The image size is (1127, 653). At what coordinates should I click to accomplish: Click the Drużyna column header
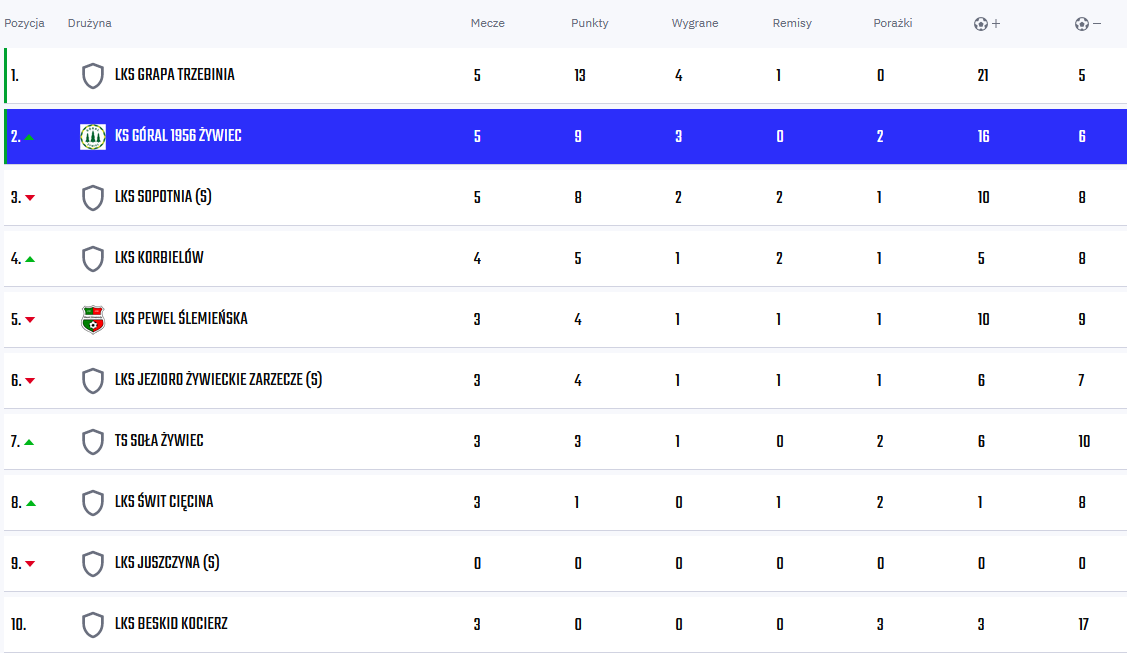coord(90,23)
